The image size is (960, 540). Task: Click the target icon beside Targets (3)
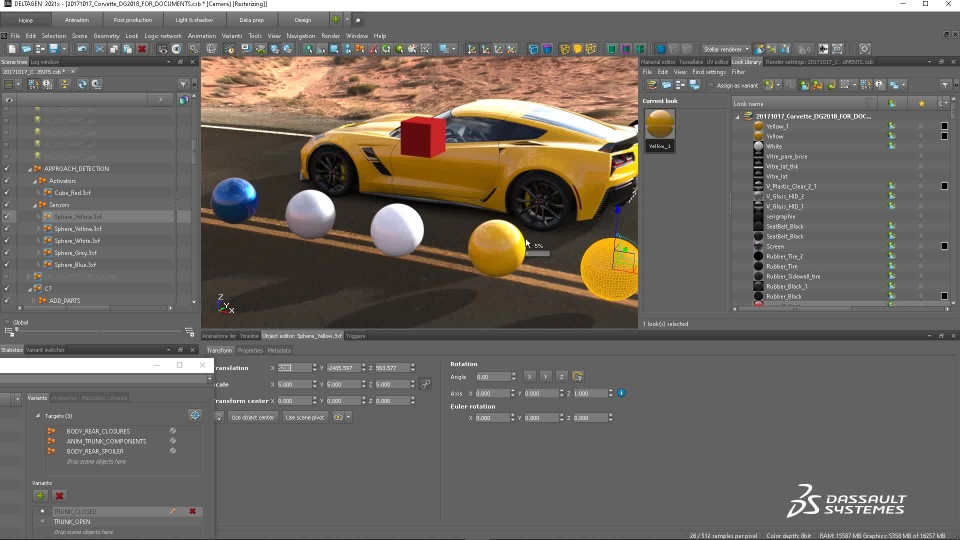tap(195, 415)
